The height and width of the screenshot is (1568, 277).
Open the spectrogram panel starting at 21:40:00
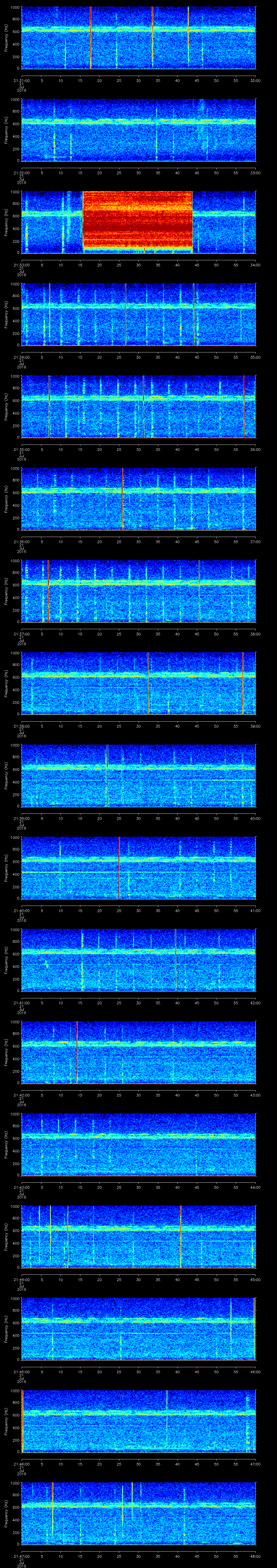pyautogui.click(x=138, y=868)
